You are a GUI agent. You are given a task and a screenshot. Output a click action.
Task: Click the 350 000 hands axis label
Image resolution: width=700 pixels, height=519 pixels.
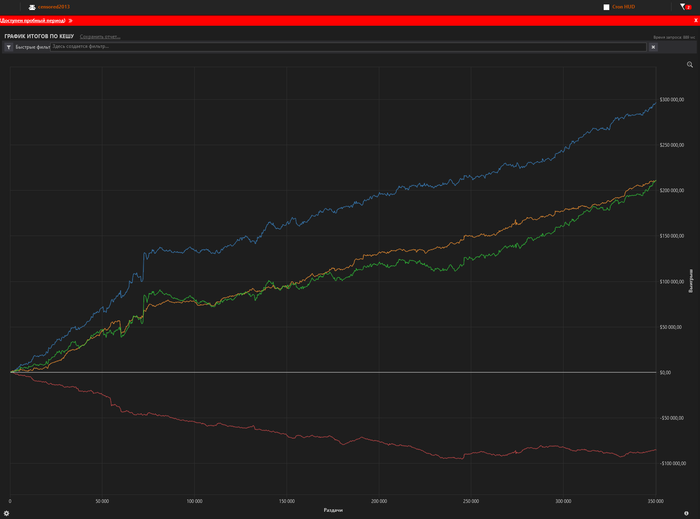point(655,501)
